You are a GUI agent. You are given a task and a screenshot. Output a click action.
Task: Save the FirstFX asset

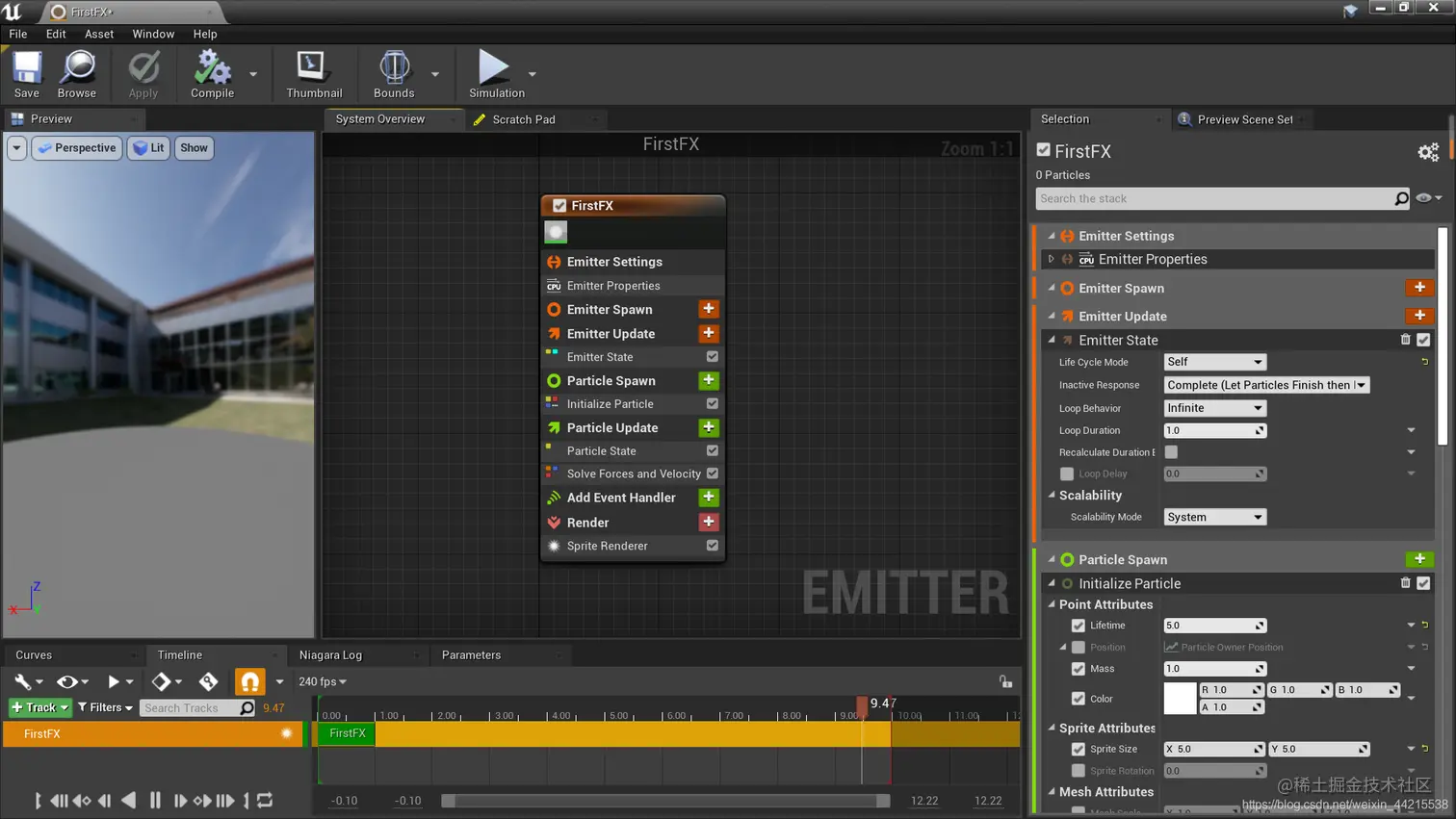click(x=27, y=74)
